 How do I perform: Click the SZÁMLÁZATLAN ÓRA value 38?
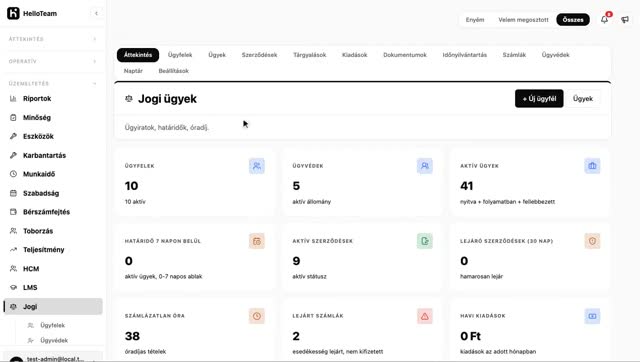tap(132, 336)
